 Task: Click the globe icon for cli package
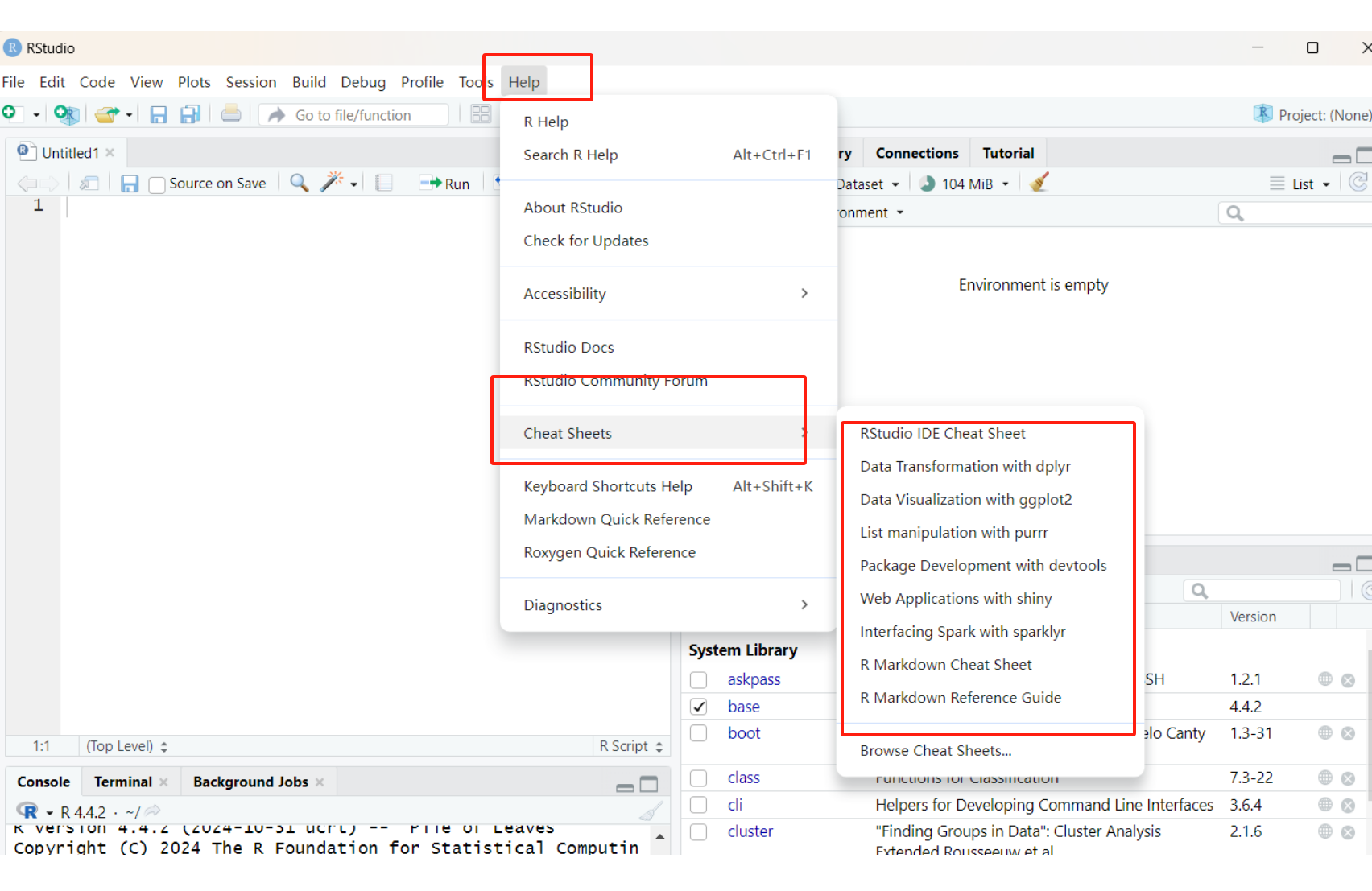[1325, 805]
